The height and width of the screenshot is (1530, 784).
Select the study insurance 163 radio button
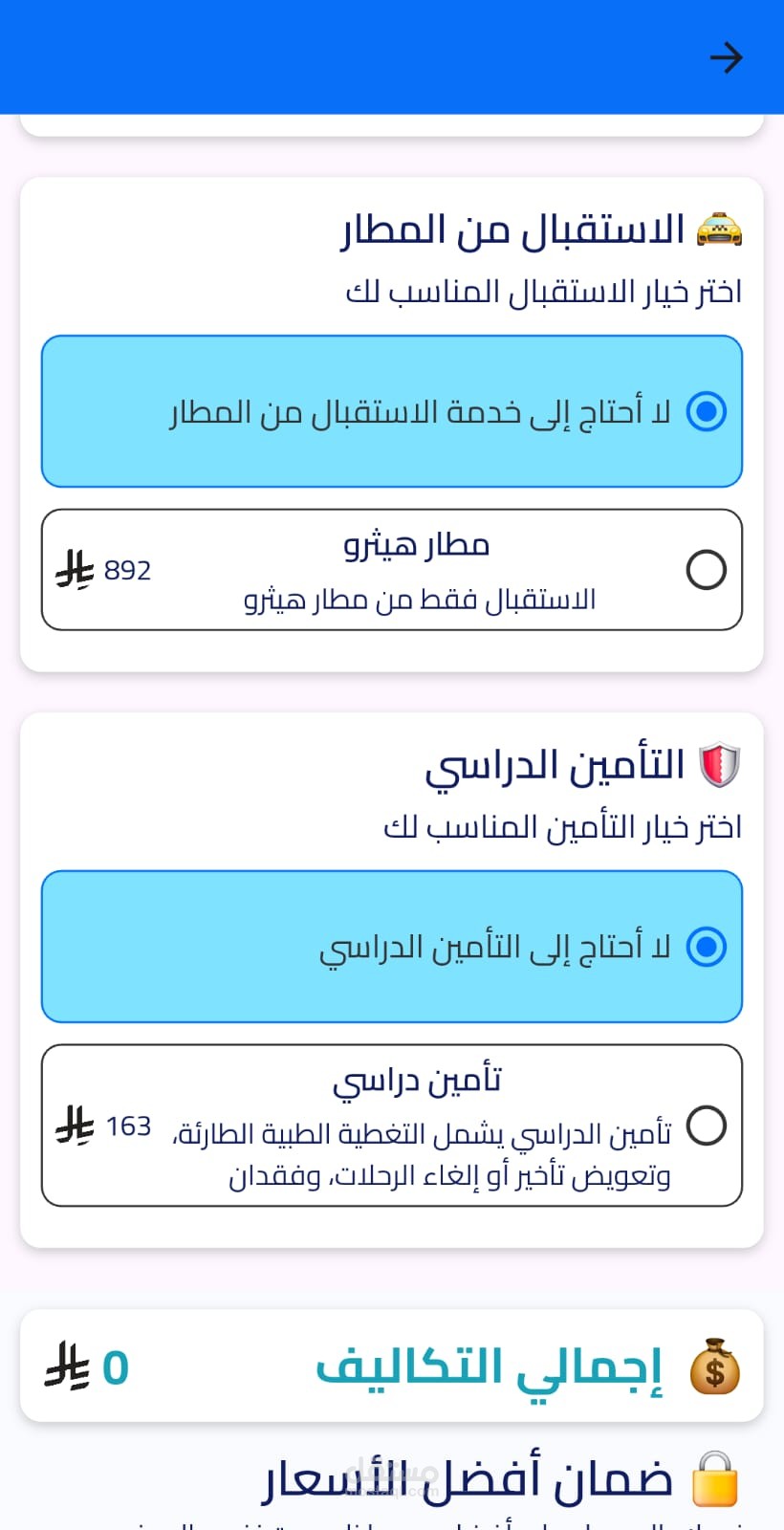(x=707, y=1126)
